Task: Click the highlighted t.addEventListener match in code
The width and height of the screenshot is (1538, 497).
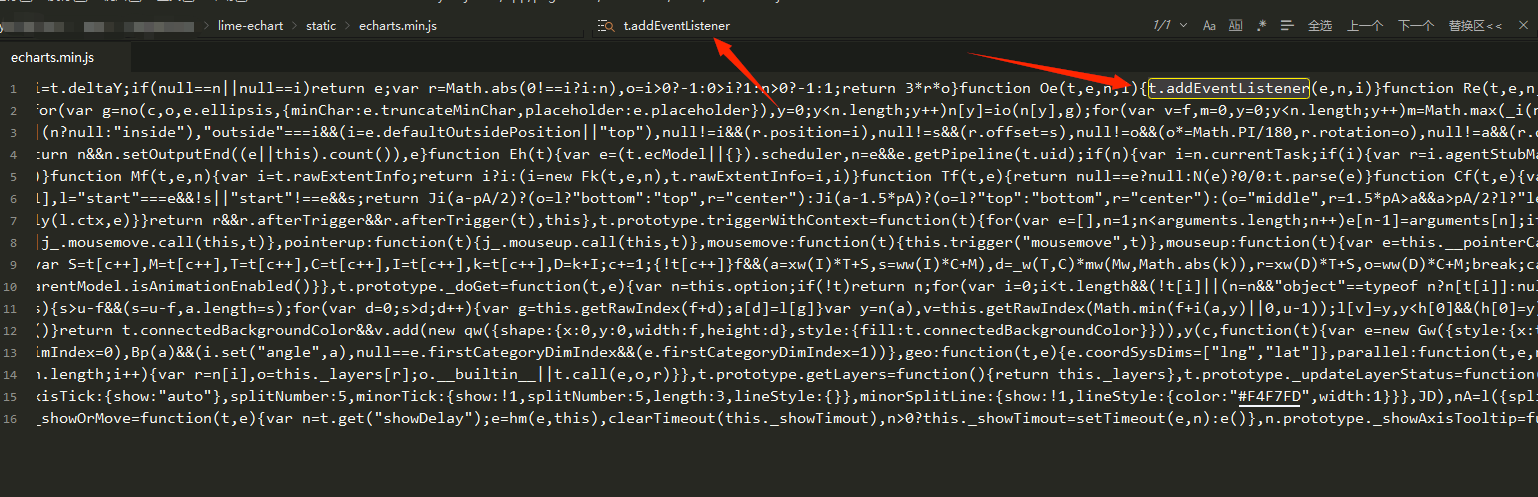Action: (1229, 89)
